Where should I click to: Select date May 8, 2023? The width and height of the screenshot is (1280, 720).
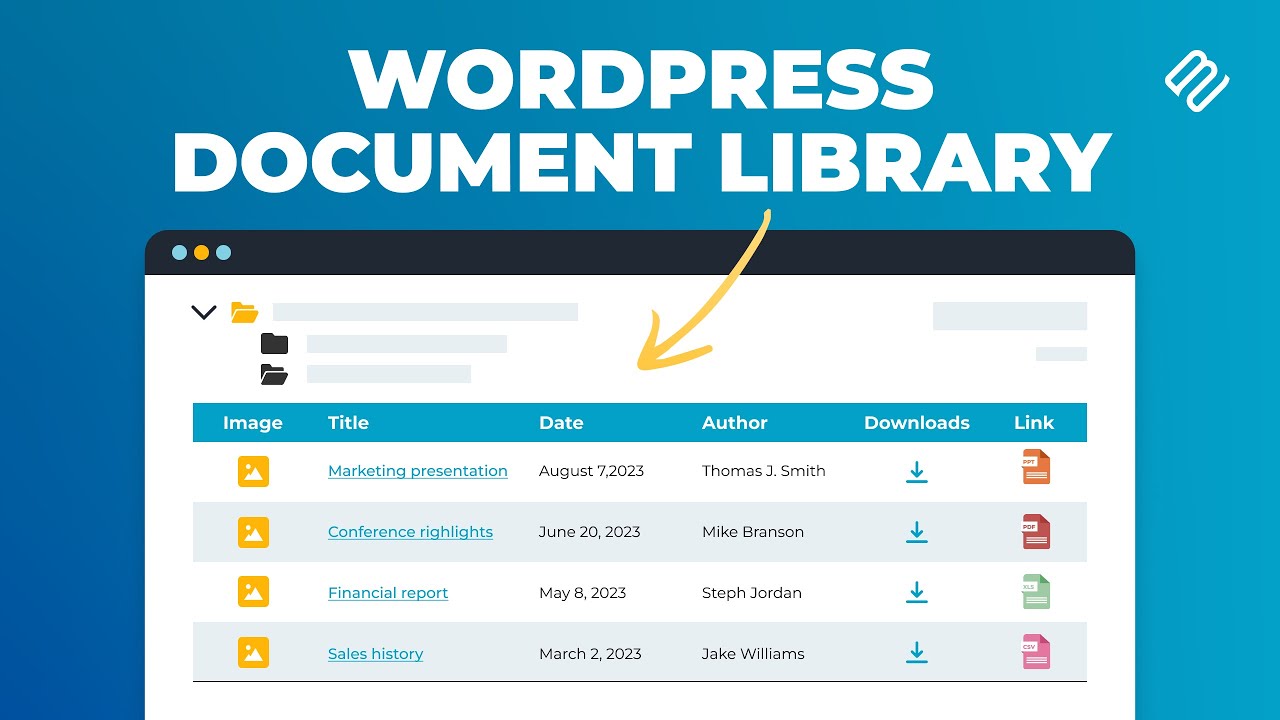click(x=582, y=593)
